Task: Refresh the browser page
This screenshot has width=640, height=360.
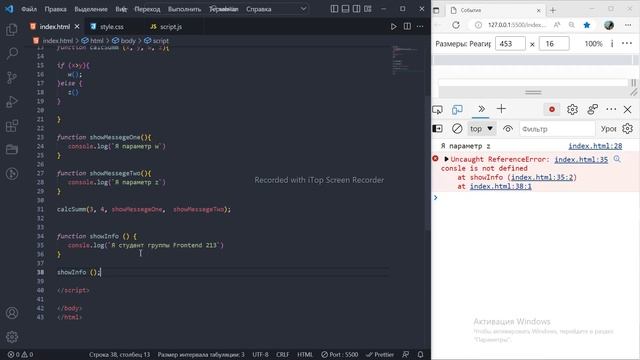Action: coord(456,25)
